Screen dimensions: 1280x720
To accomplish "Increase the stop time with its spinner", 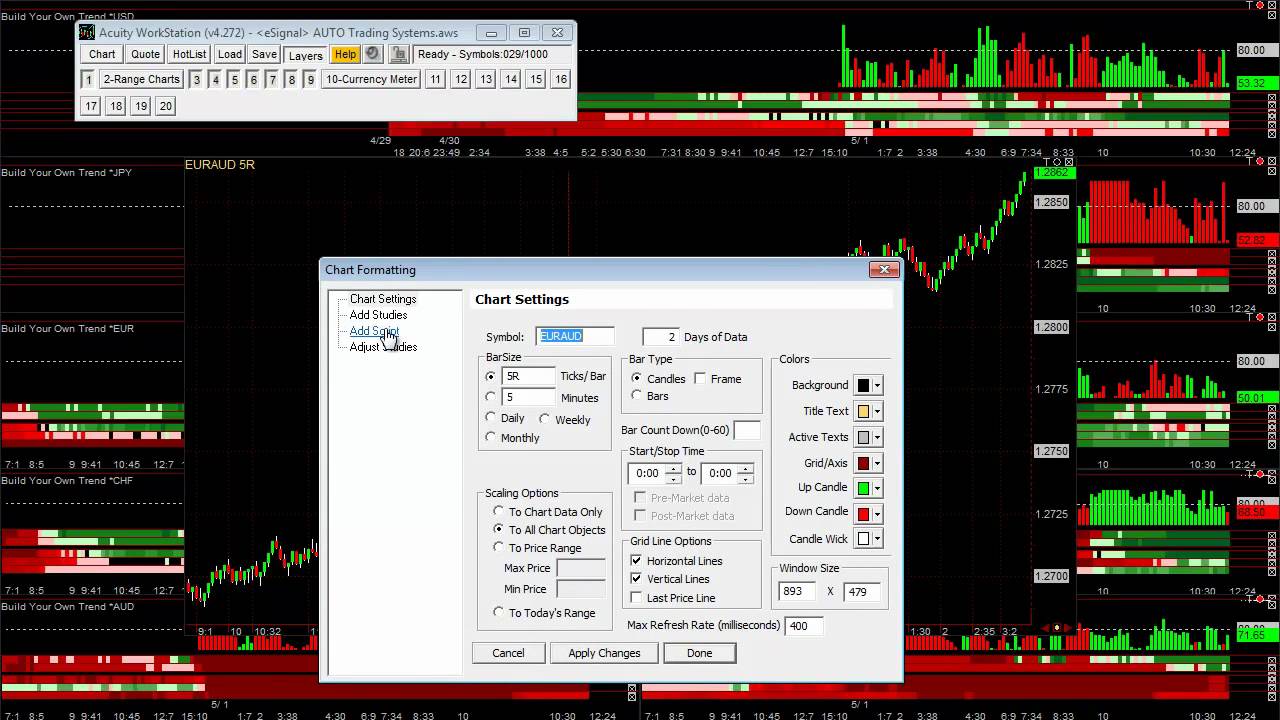I will 746,468.
